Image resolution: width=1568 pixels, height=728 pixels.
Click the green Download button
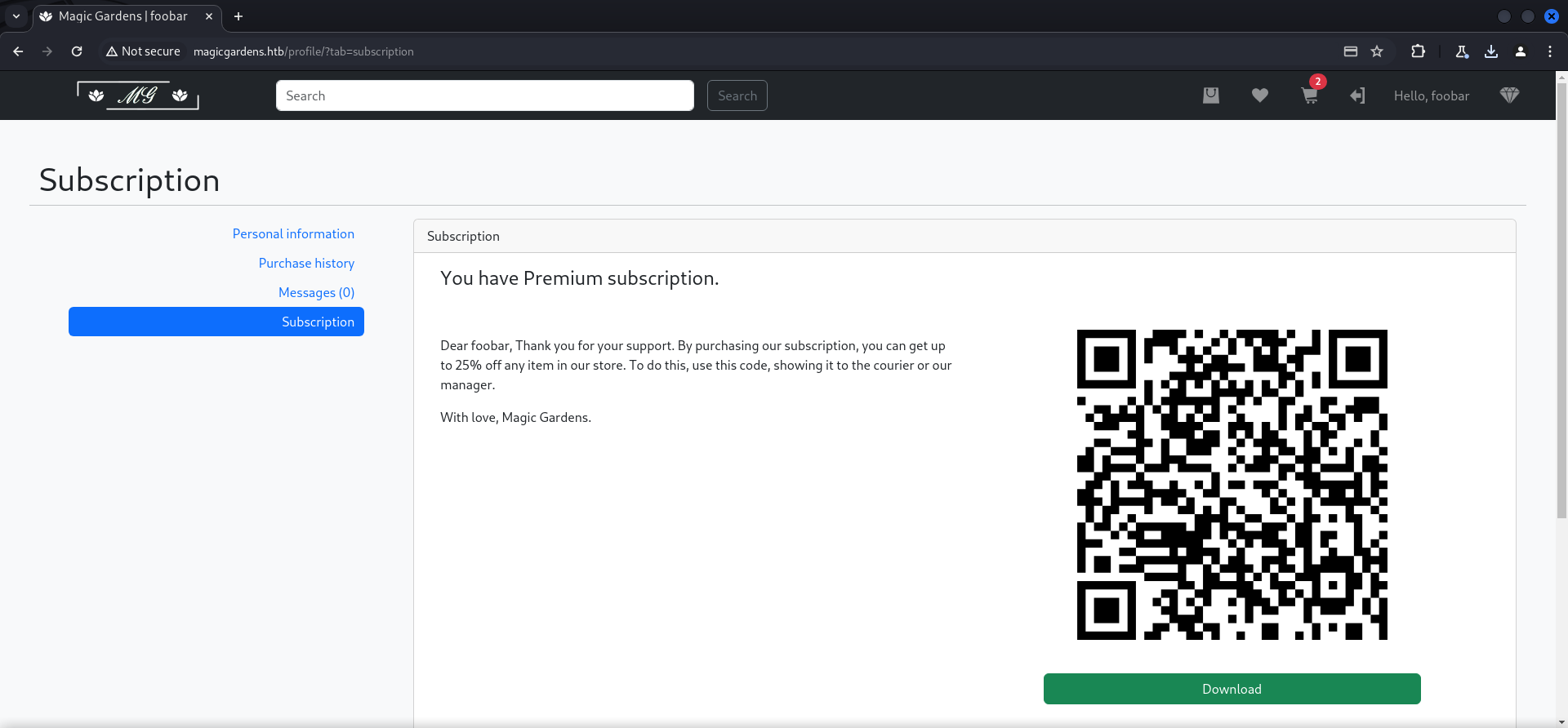(x=1232, y=689)
